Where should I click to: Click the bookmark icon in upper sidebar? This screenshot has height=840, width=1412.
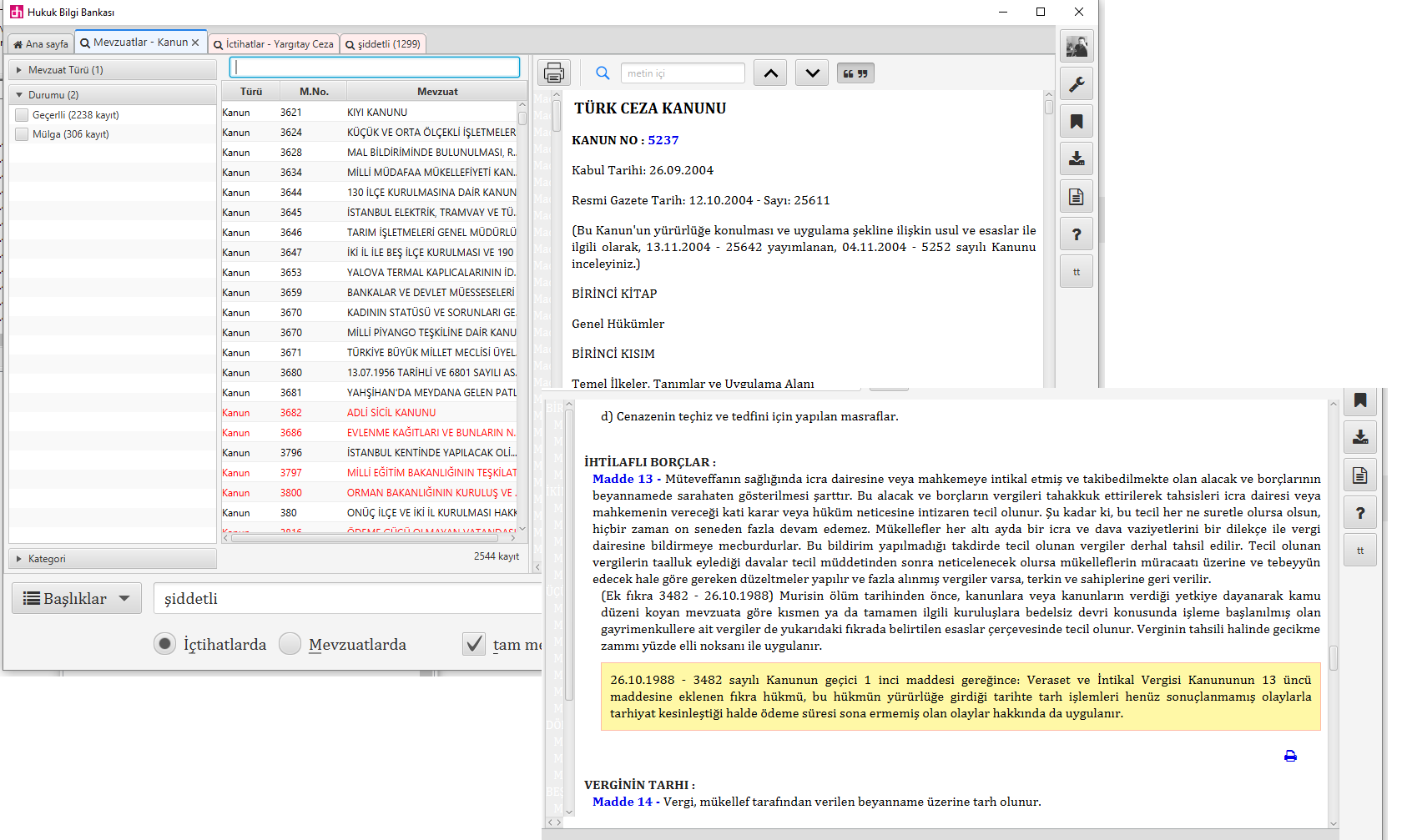coord(1077,122)
